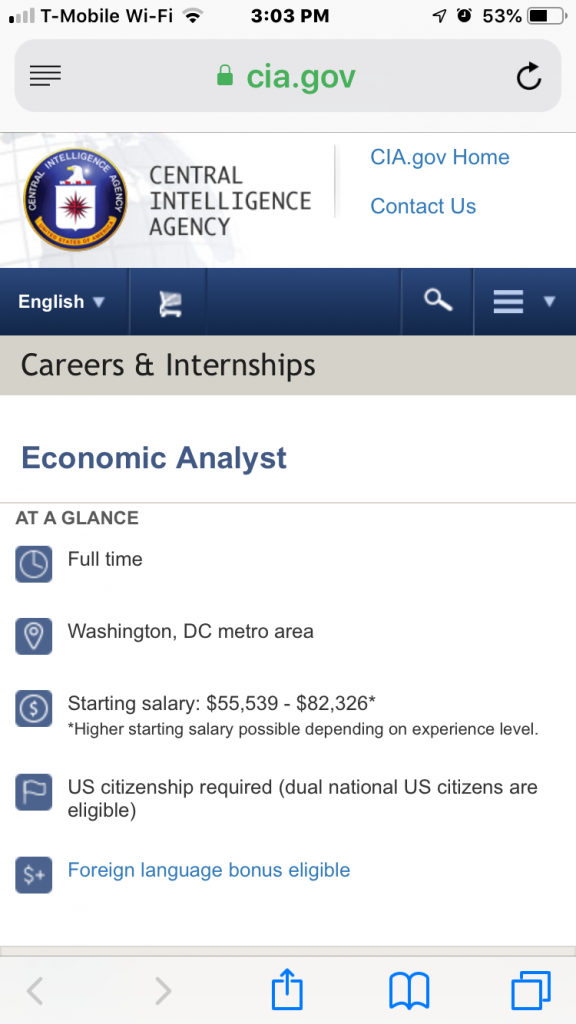Screen dimensions: 576x1024
Task: Open site search magnifier icon
Action: tap(438, 301)
